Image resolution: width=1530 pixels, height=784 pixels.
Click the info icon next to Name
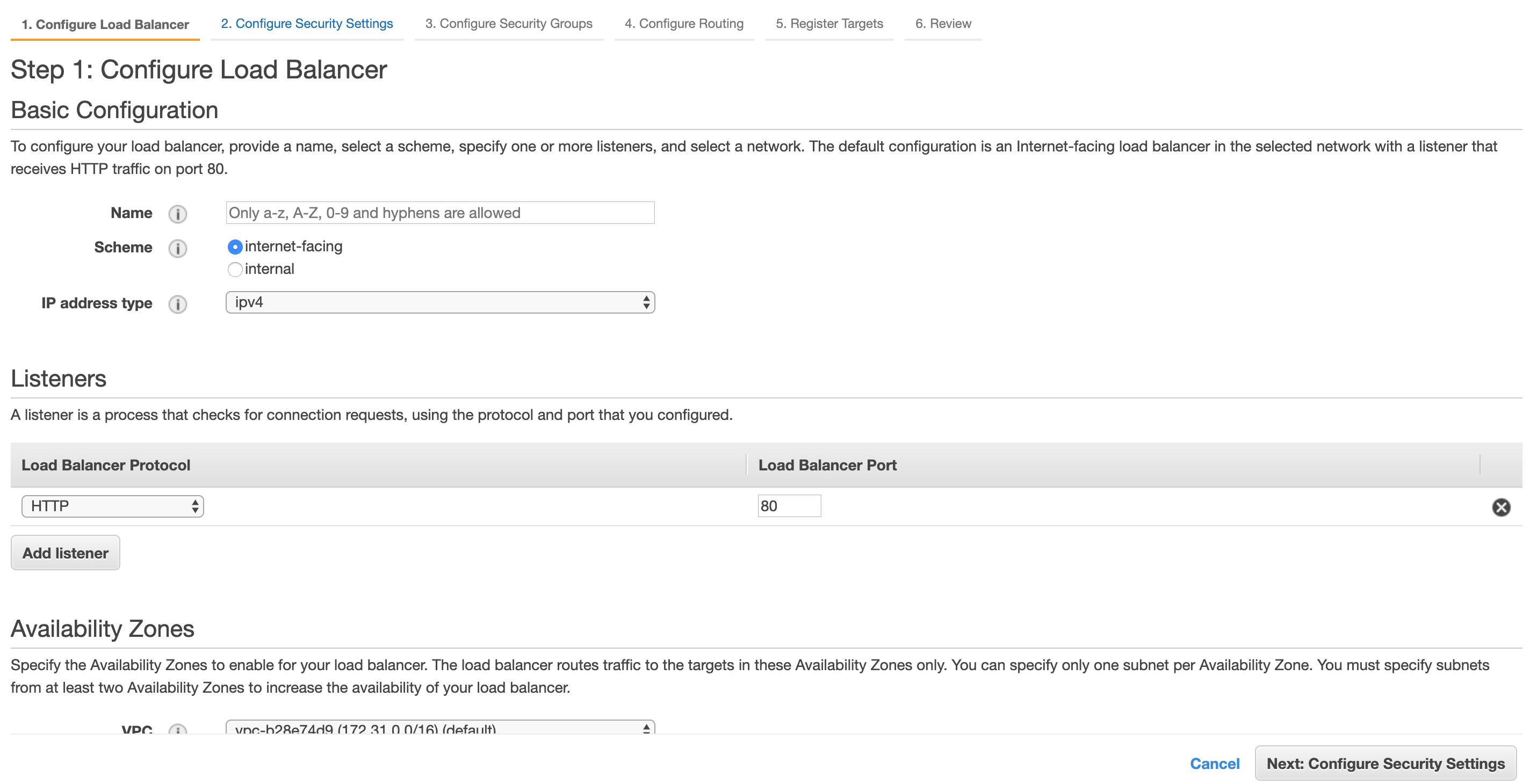177,214
